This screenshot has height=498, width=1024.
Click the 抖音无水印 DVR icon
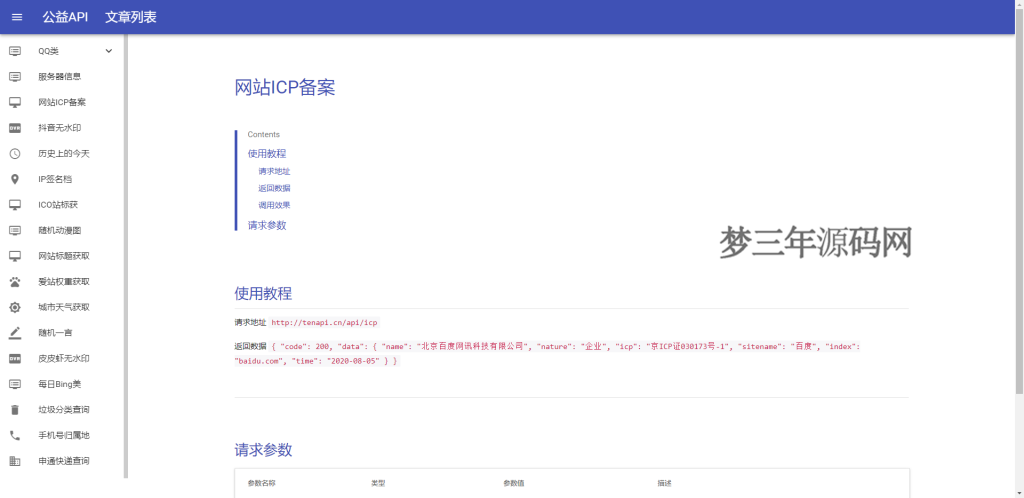[15, 128]
